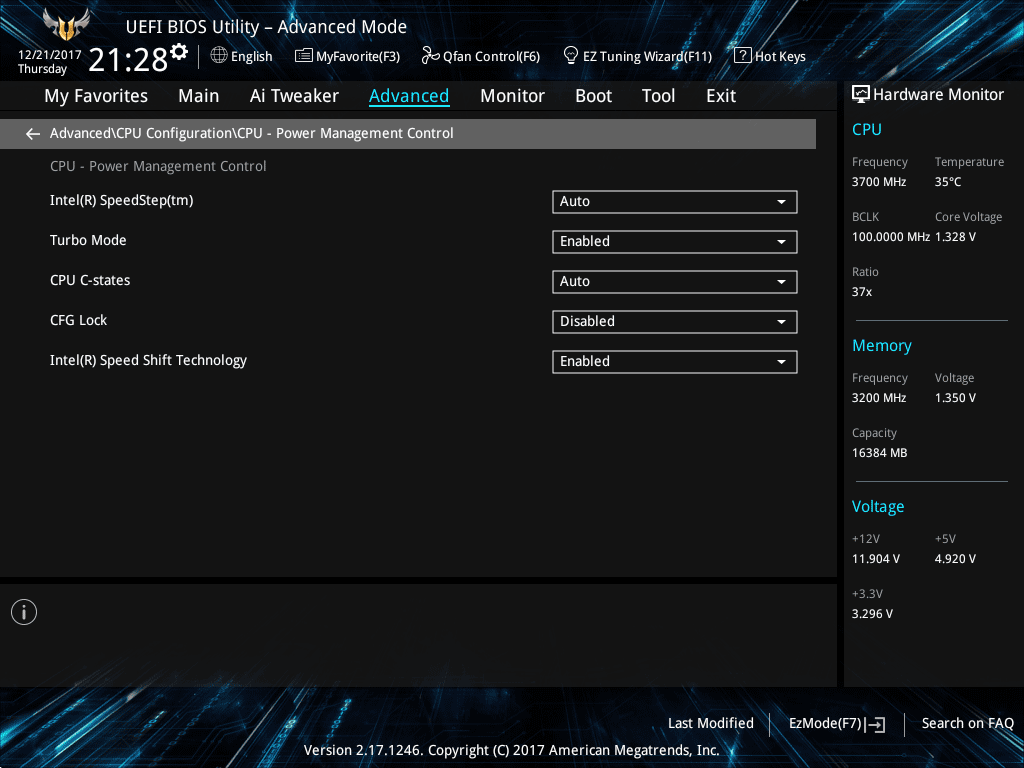Screen dimensions: 1024x768
Task: Click the Memory frequency 3200 MHz value
Action: tap(879, 398)
